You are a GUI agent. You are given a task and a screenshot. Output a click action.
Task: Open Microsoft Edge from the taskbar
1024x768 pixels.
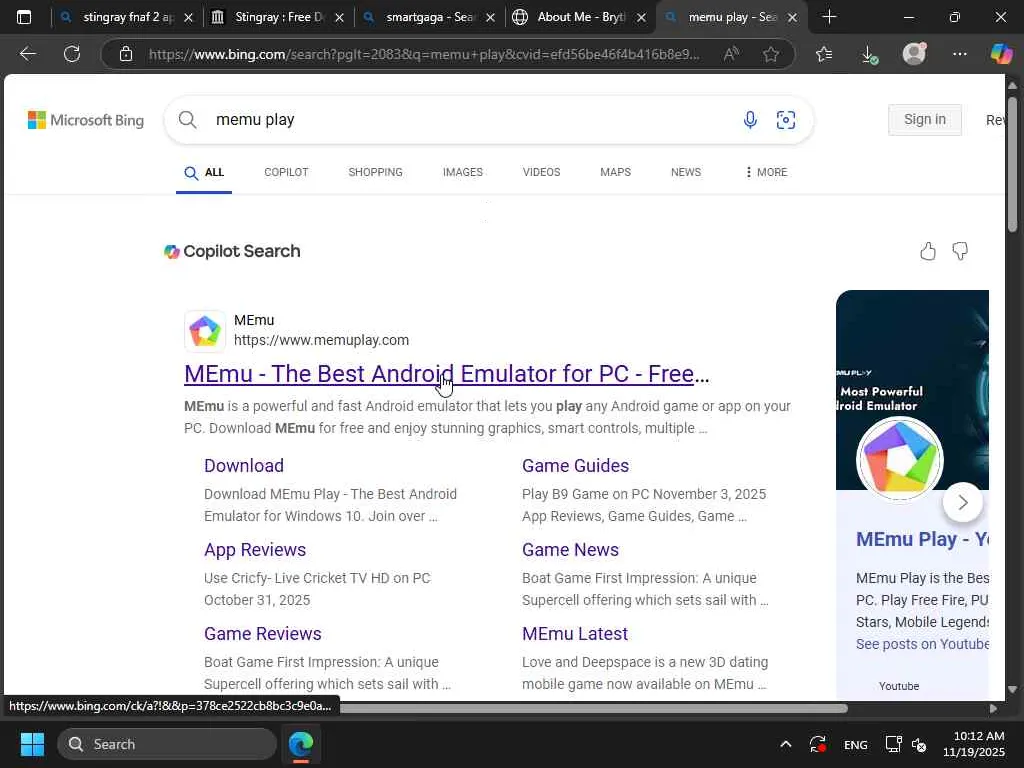tap(300, 744)
